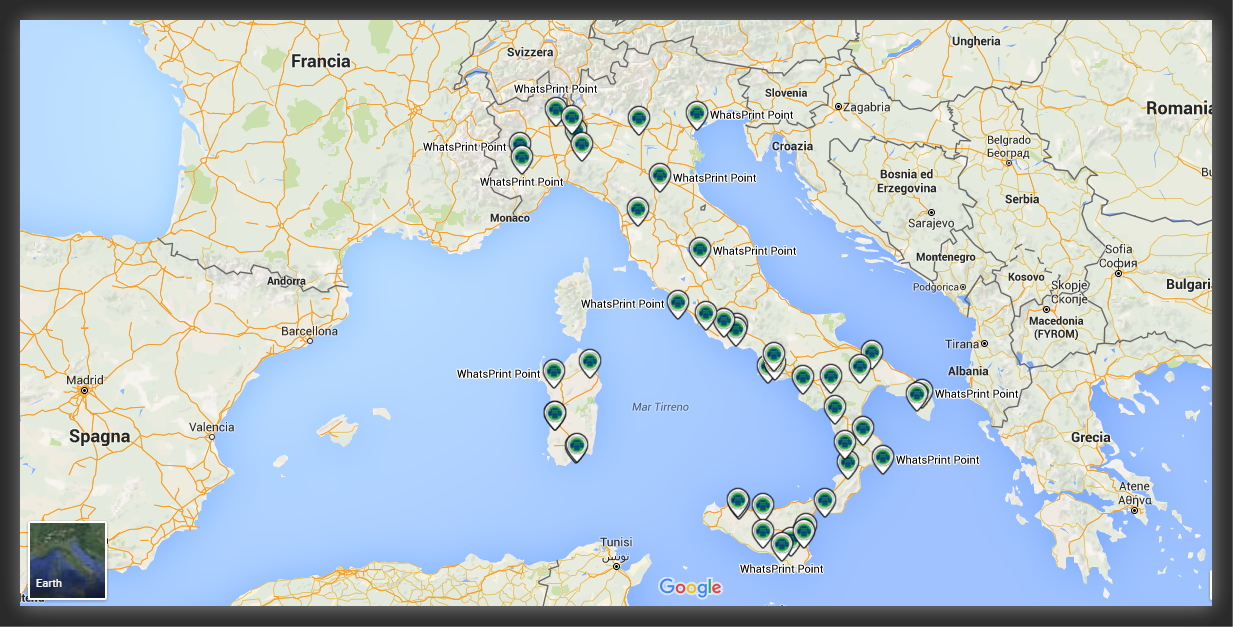Click the Spagna country label

click(x=100, y=436)
